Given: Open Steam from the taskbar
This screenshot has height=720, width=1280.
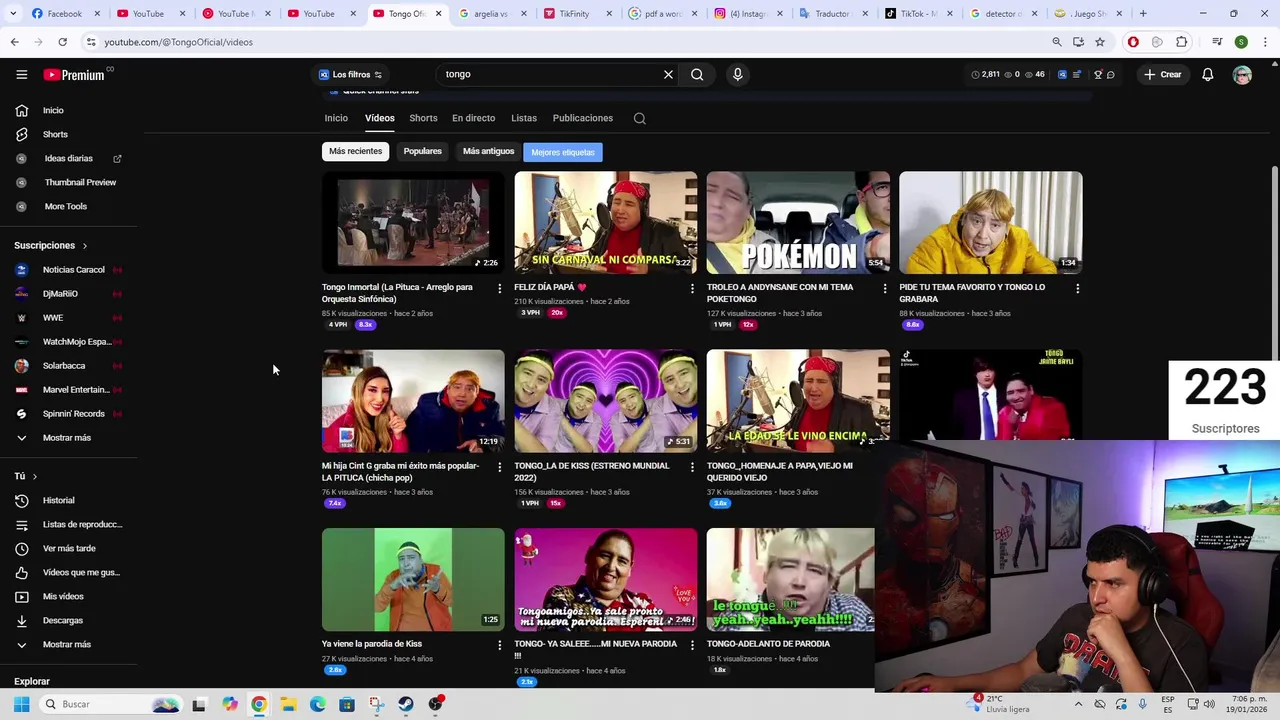Looking at the screenshot, I should 405,704.
